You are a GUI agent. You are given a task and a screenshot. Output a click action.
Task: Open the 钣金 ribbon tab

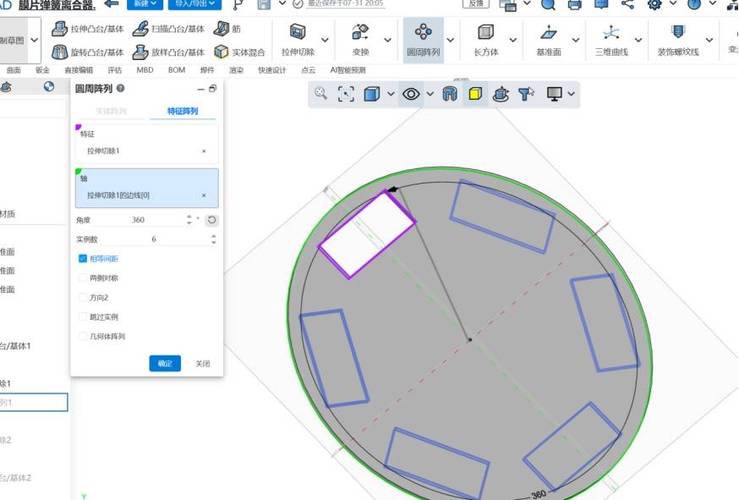tap(42, 71)
